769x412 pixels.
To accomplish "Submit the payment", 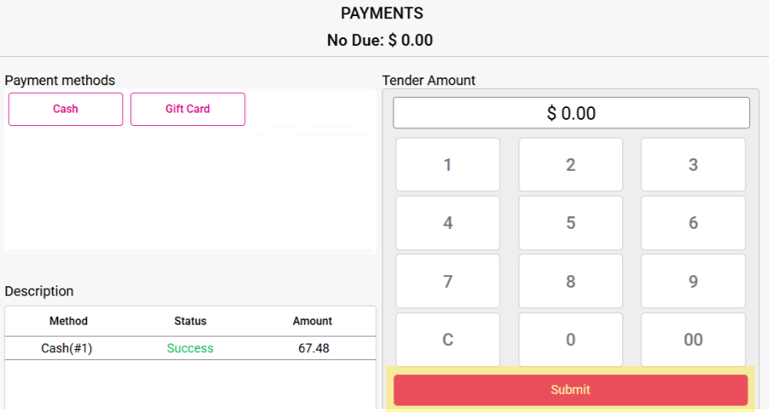I will 570,390.
